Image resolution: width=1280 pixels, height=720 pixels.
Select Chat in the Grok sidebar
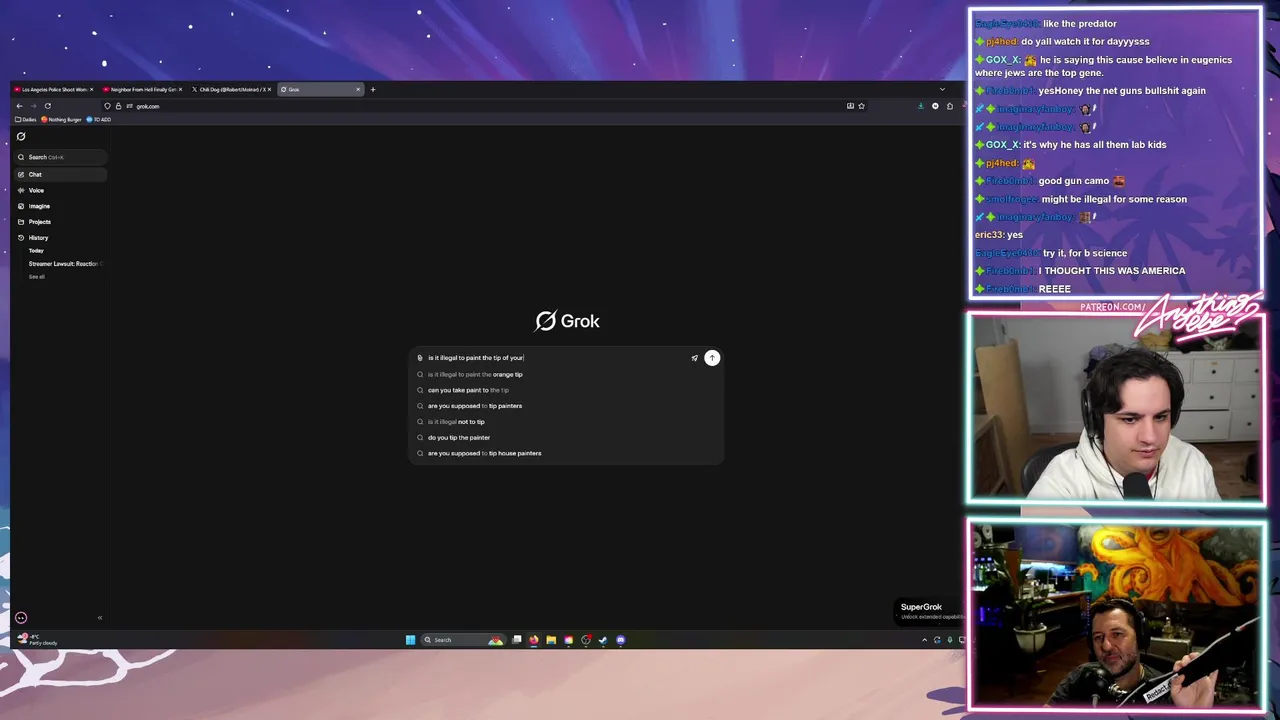tap(61, 174)
